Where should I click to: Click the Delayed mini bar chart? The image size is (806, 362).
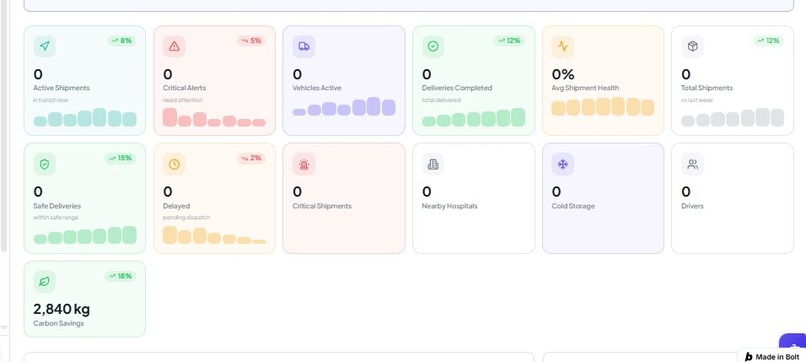pyautogui.click(x=214, y=235)
